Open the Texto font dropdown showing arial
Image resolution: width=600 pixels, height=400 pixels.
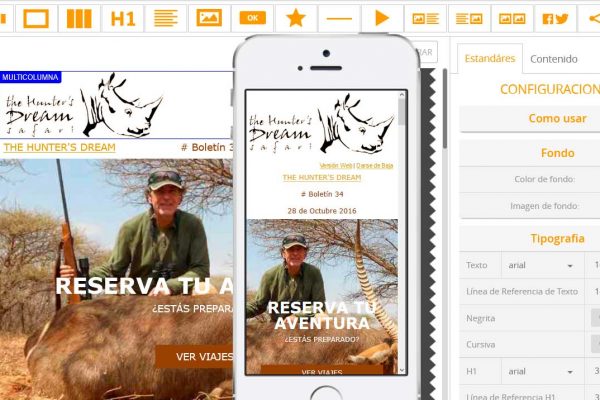(541, 265)
